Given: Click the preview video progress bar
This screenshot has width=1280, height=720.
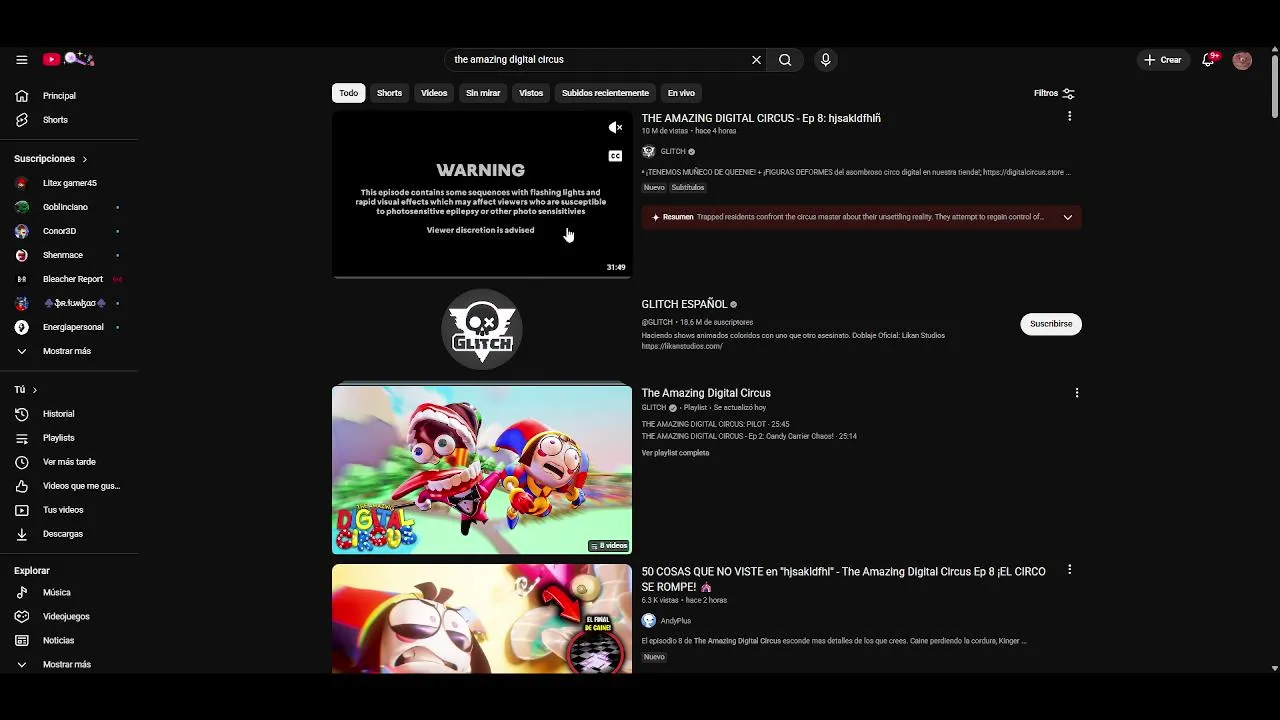Looking at the screenshot, I should tap(482, 277).
